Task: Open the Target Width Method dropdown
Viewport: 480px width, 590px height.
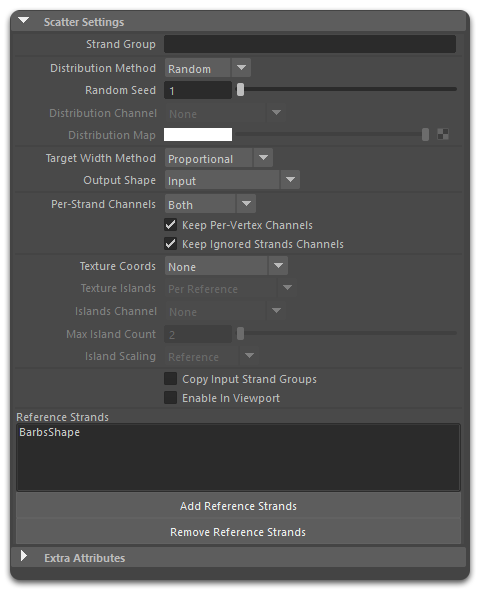Action: pyautogui.click(x=219, y=158)
